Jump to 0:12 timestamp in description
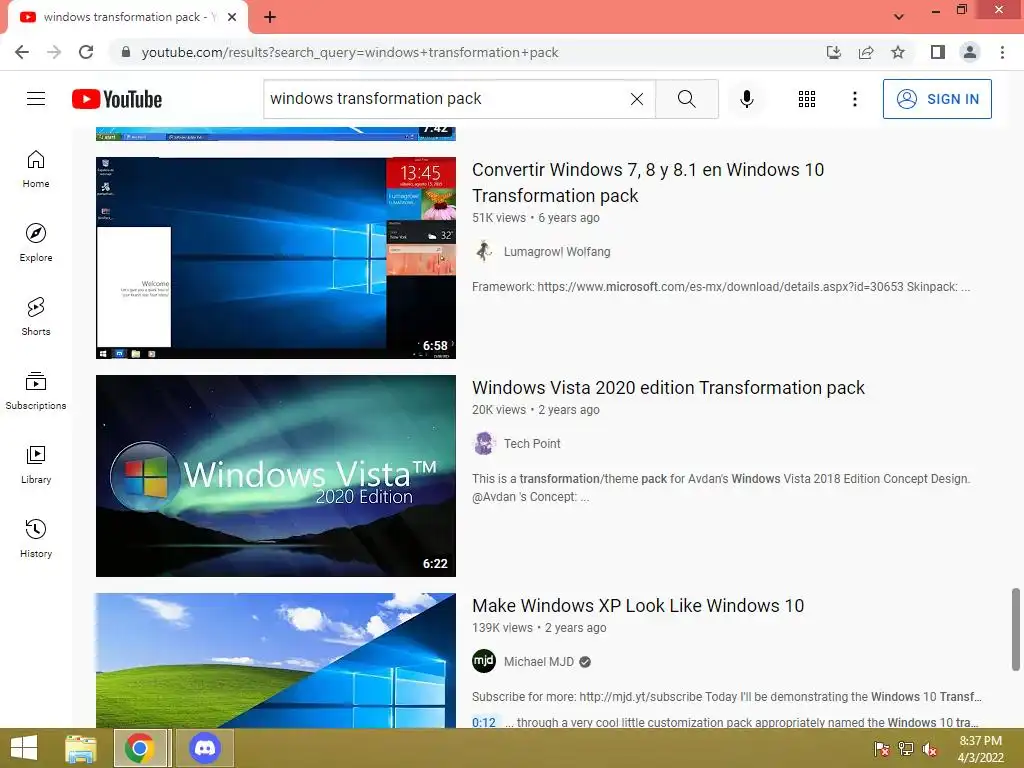Image resolution: width=1024 pixels, height=768 pixels. tap(484, 722)
